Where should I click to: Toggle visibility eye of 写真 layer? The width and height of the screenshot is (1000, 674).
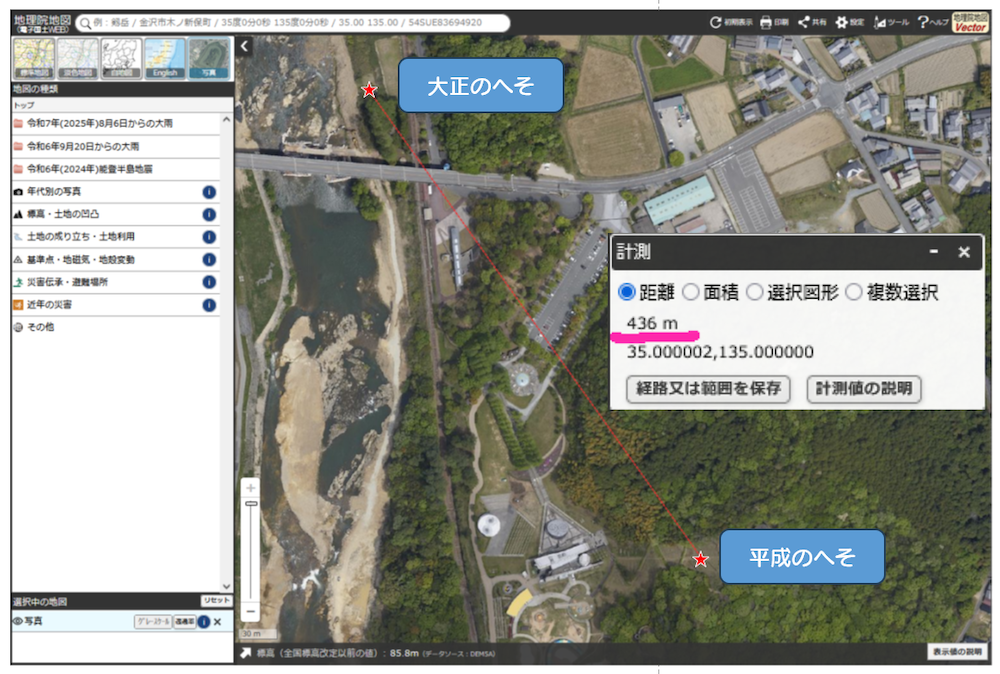click(18, 621)
